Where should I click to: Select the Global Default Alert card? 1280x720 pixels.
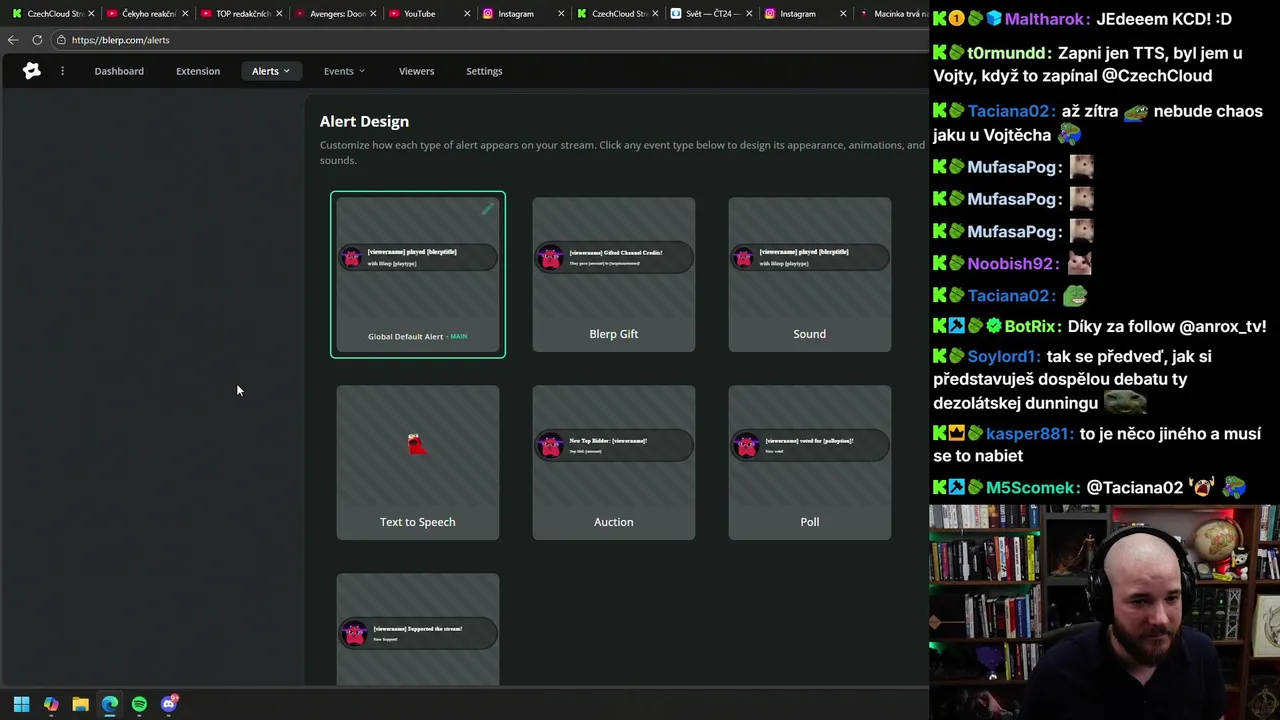point(418,274)
